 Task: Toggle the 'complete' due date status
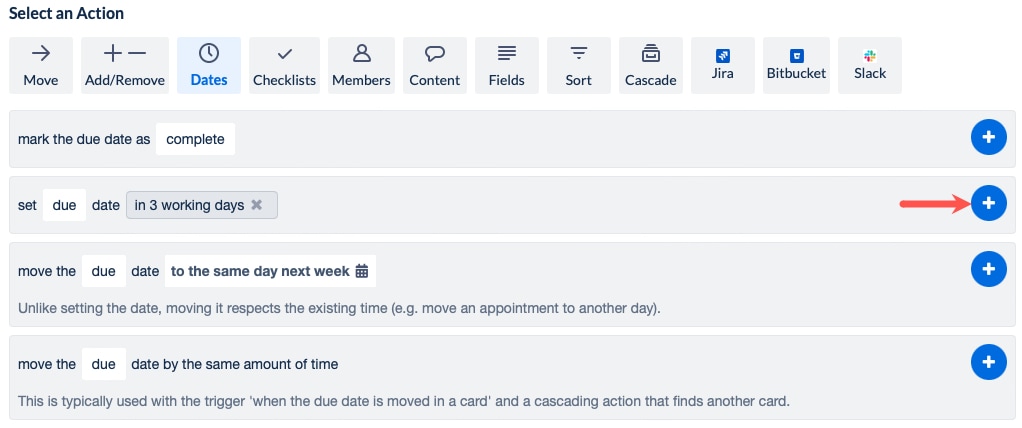click(x=195, y=139)
